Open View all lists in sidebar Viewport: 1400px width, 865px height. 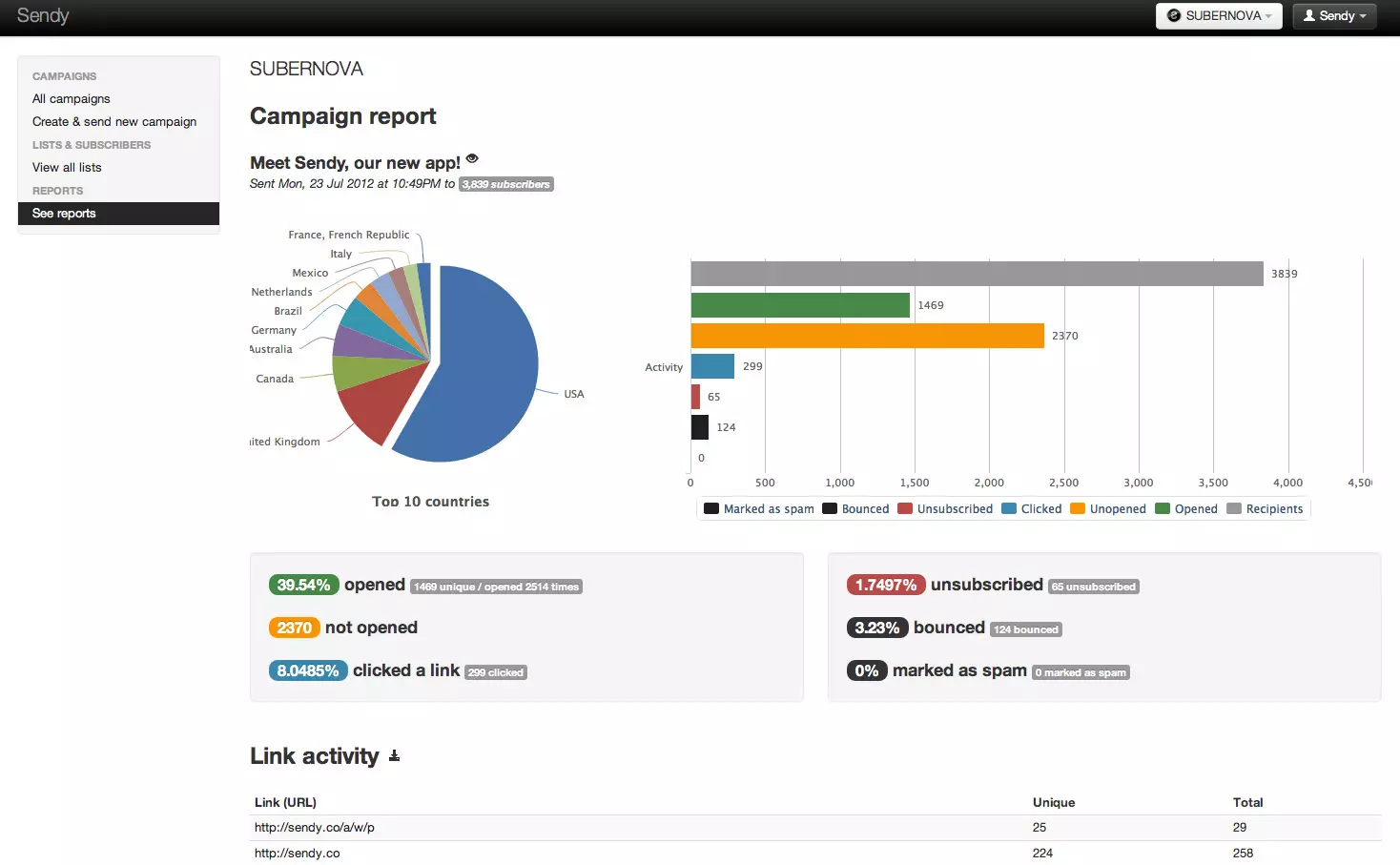click(67, 167)
